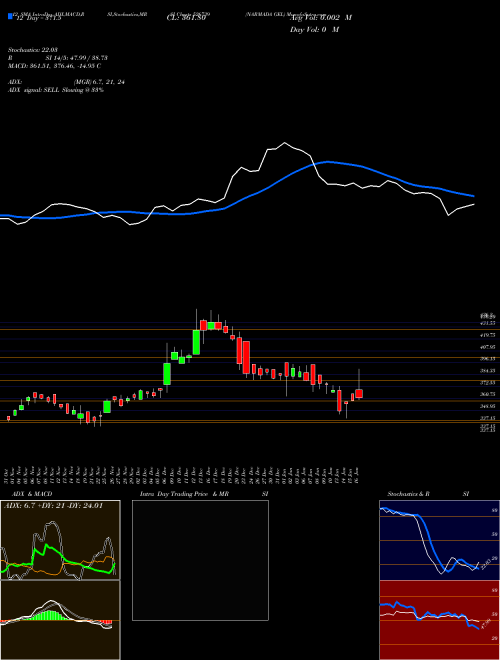This screenshot has width=500, height=660.
Task: Click the blue 12 Day SMA legend square
Action: click(10, 17)
